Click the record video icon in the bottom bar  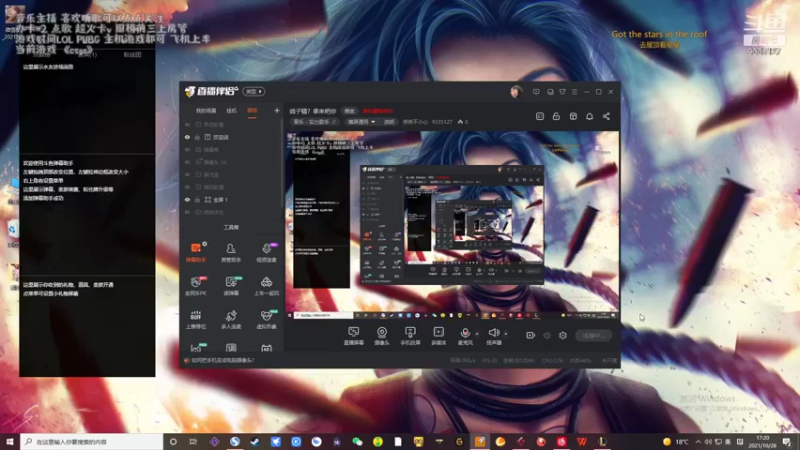click(530, 335)
